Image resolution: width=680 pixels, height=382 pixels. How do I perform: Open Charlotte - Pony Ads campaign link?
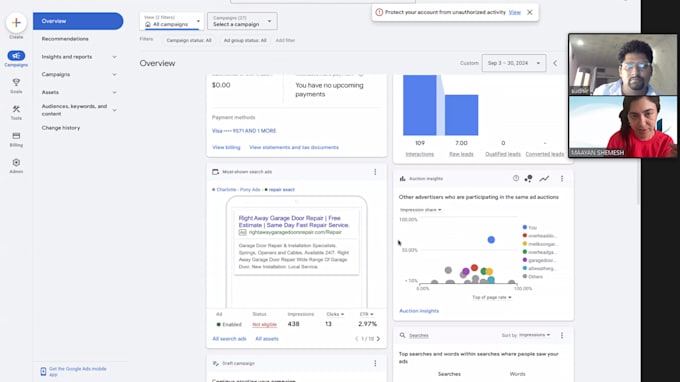pos(239,189)
